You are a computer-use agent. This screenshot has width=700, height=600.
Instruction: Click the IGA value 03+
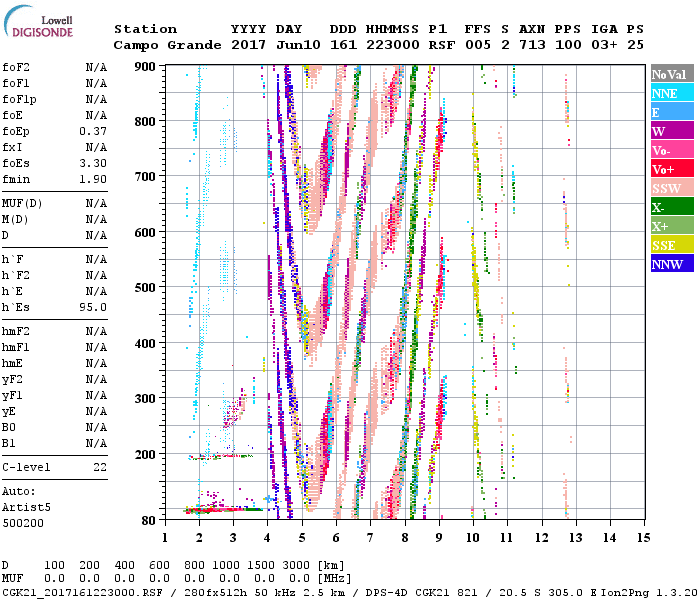(x=604, y=45)
